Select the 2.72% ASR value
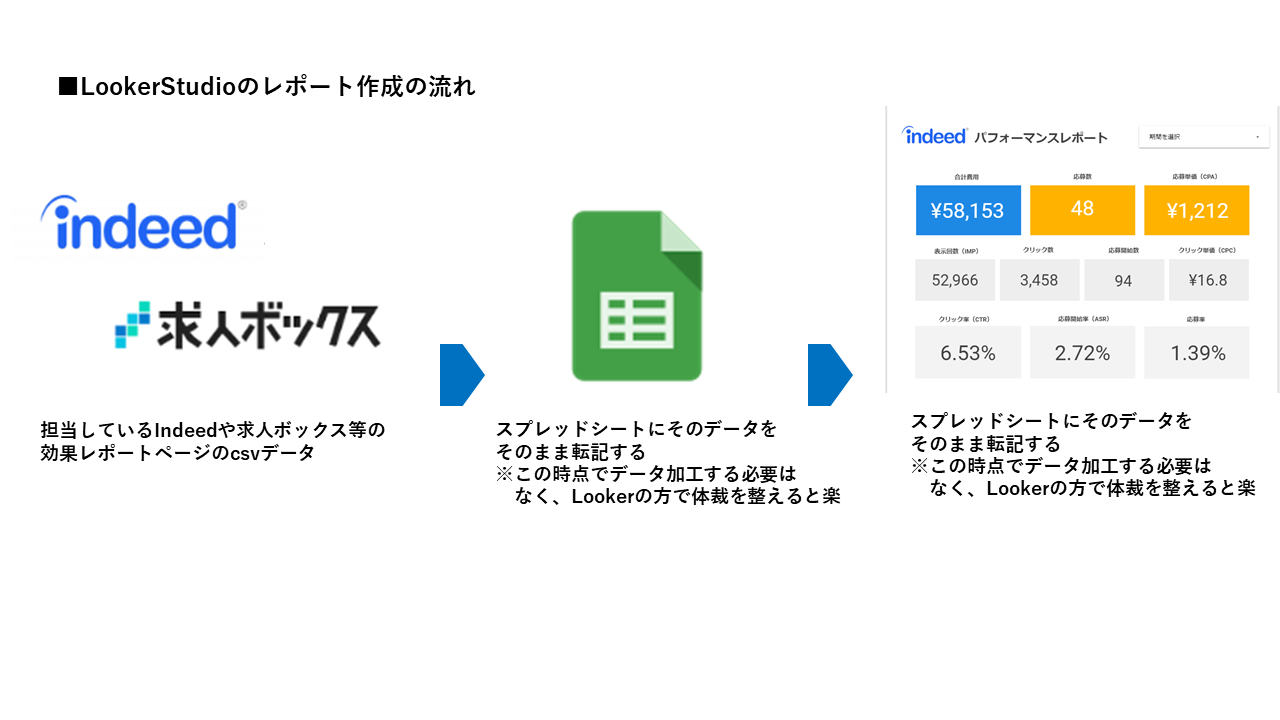Viewport: 1280px width, 720px height. (x=1082, y=353)
